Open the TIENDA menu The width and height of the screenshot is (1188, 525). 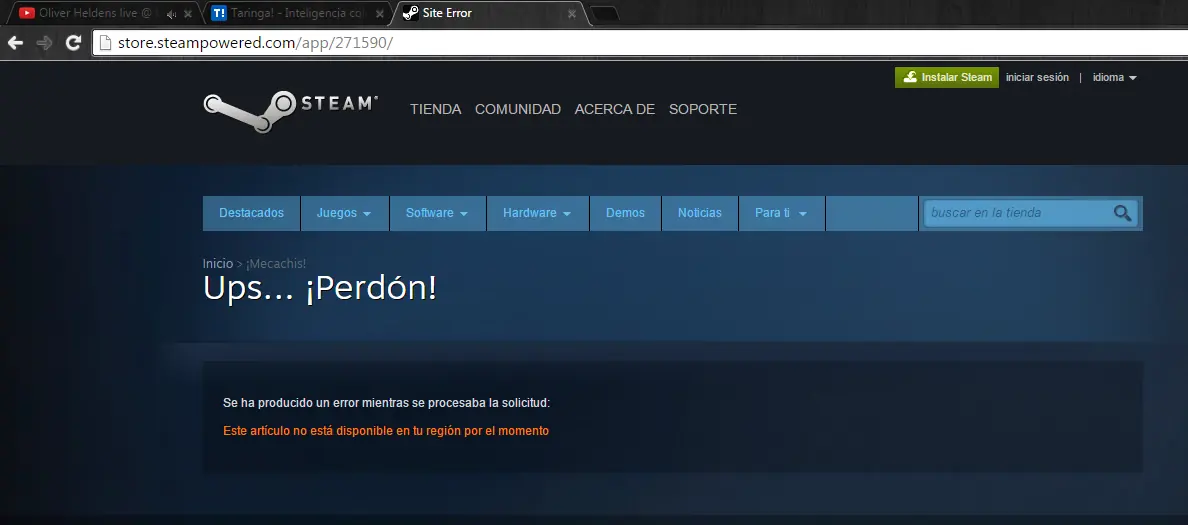(x=436, y=109)
